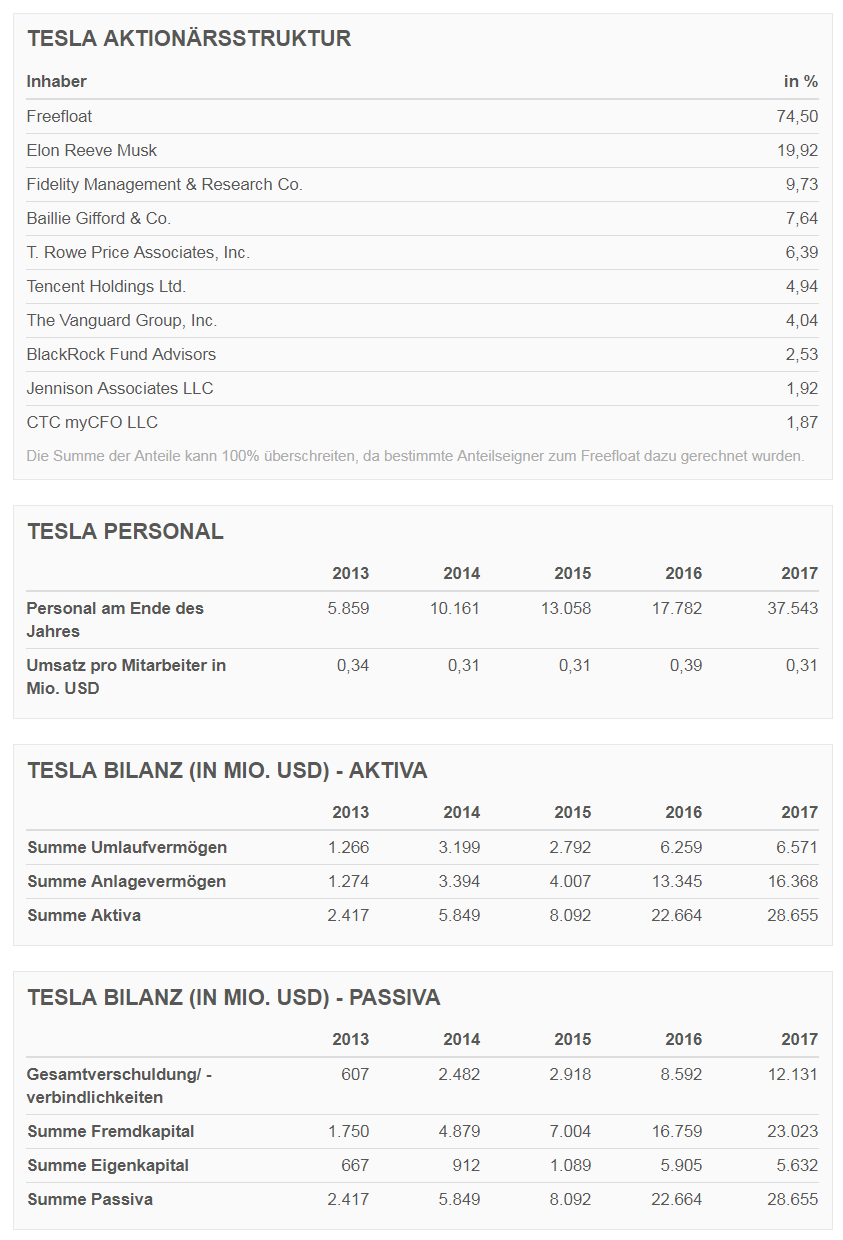The image size is (843, 1240).
Task: Click the Freefloat shareholder row
Action: click(x=422, y=116)
